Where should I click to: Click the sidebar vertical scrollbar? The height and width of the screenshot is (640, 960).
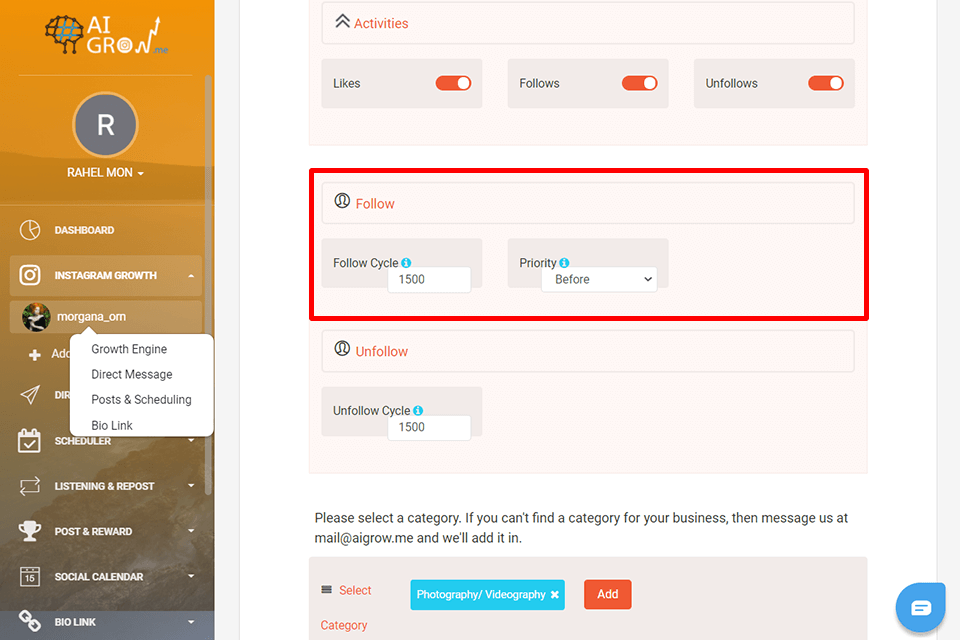pos(208,285)
